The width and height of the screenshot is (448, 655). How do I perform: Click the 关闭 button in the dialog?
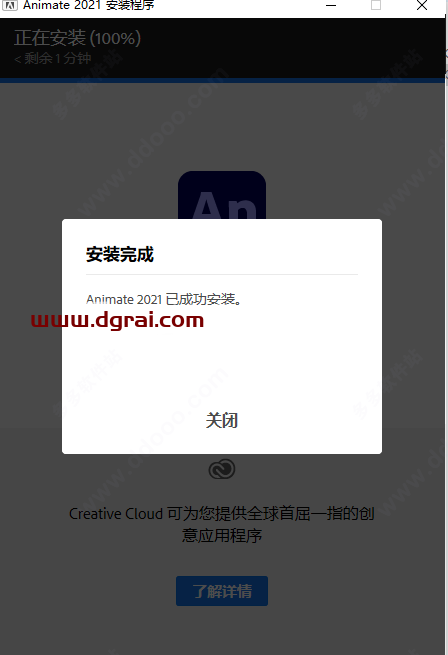coord(221,420)
